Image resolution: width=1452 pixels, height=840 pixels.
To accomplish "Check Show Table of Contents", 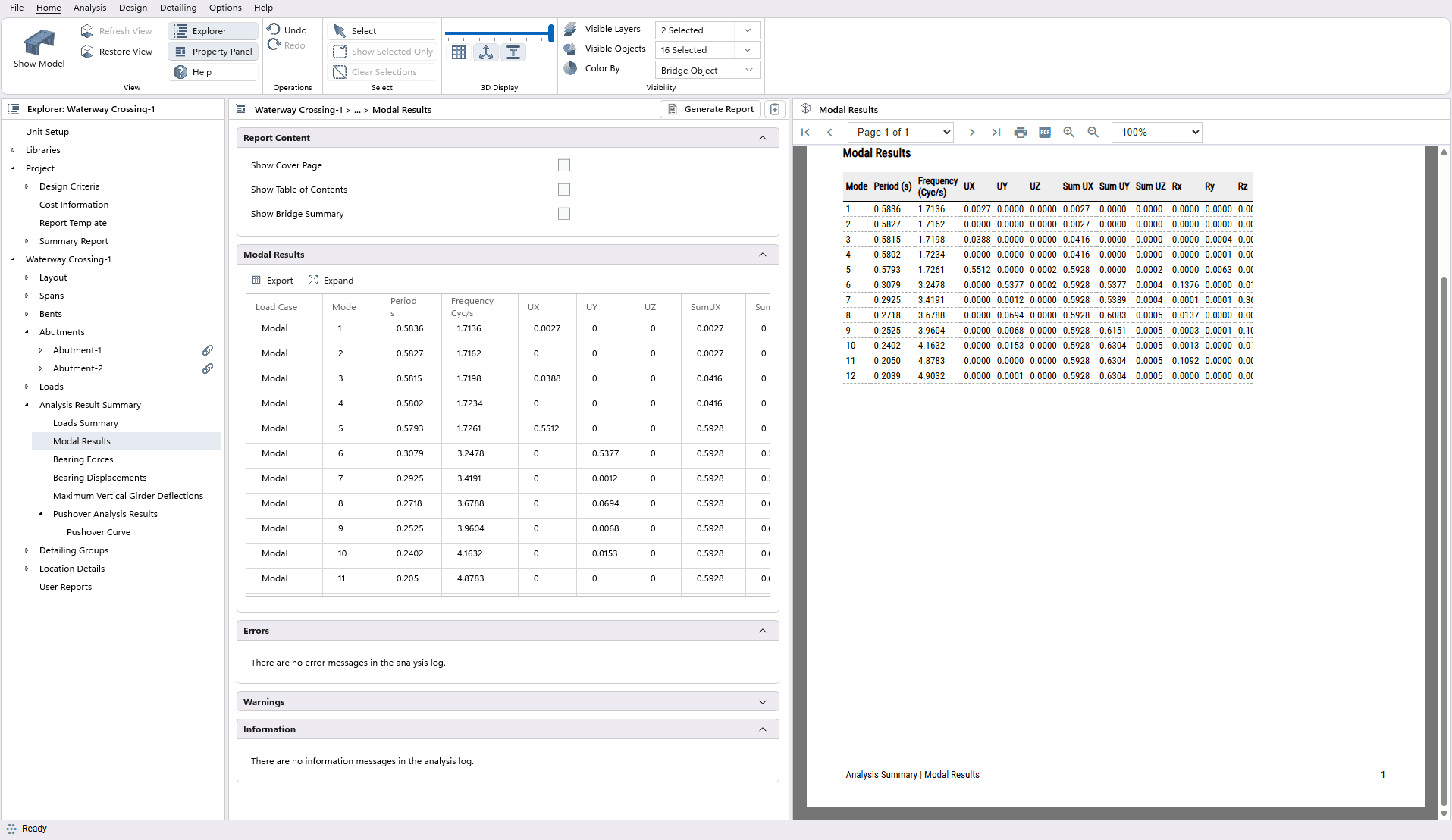I will (x=563, y=189).
